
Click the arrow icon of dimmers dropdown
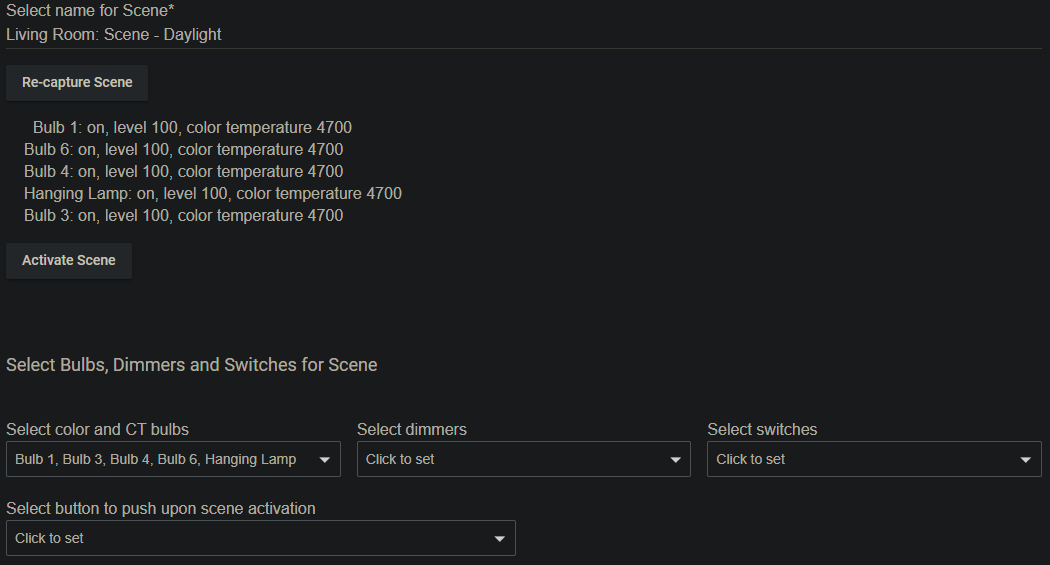tap(676, 460)
